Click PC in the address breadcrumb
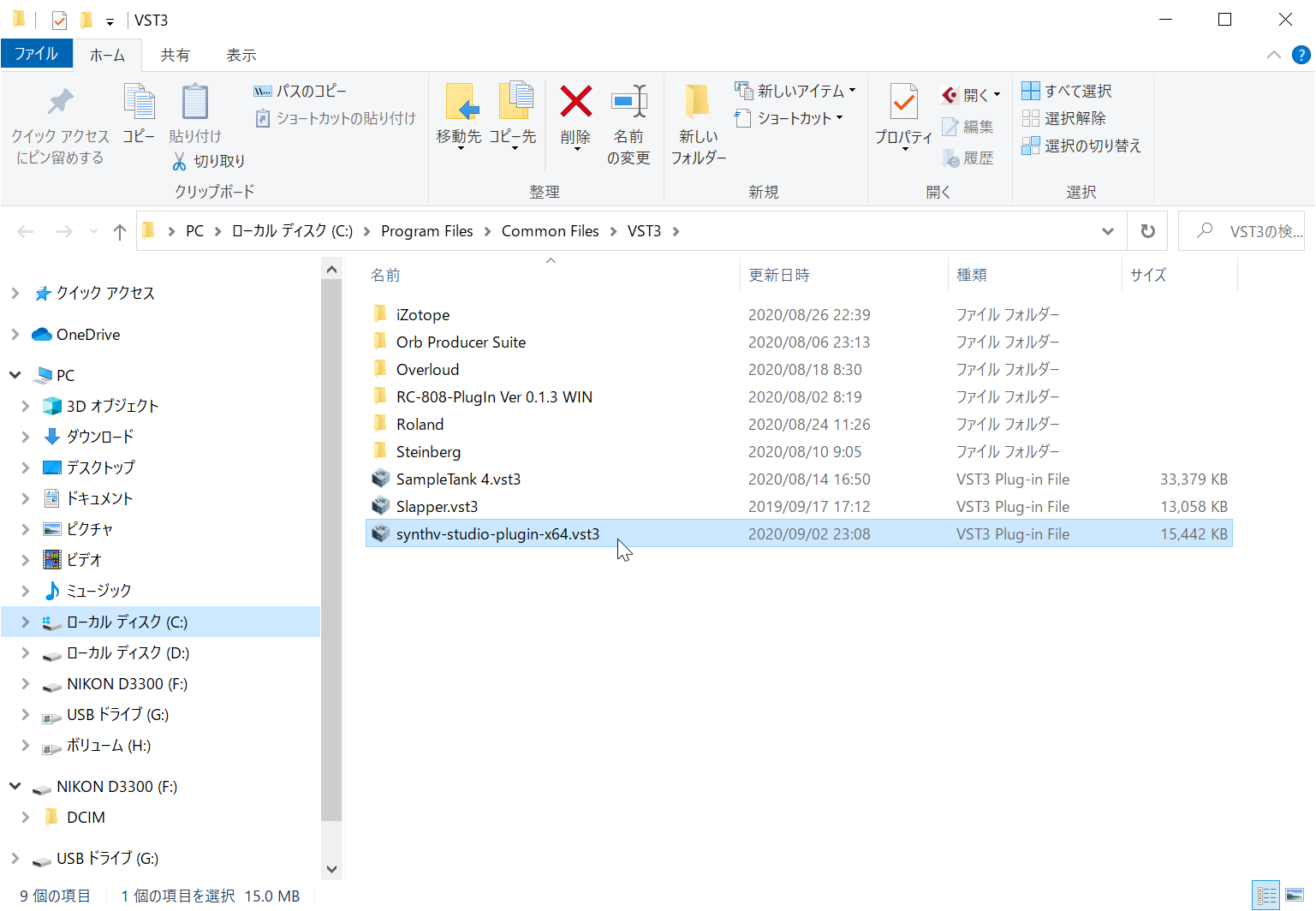 (x=195, y=231)
